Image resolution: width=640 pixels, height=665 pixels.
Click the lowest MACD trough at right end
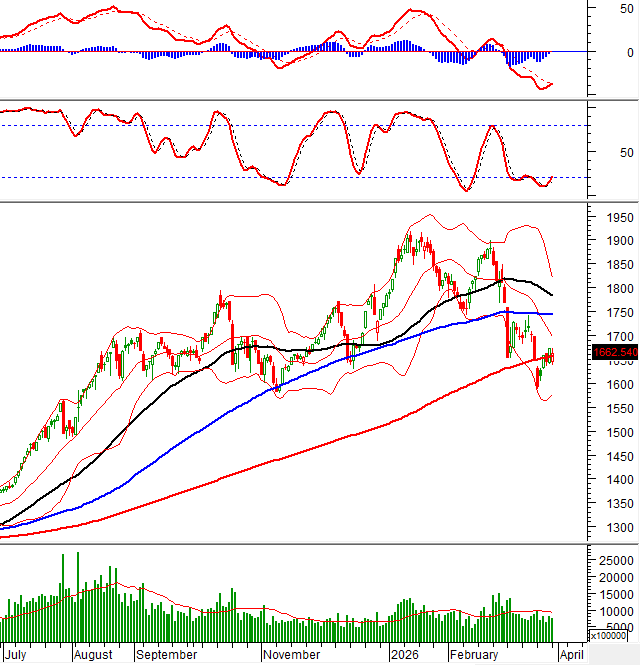coord(544,87)
